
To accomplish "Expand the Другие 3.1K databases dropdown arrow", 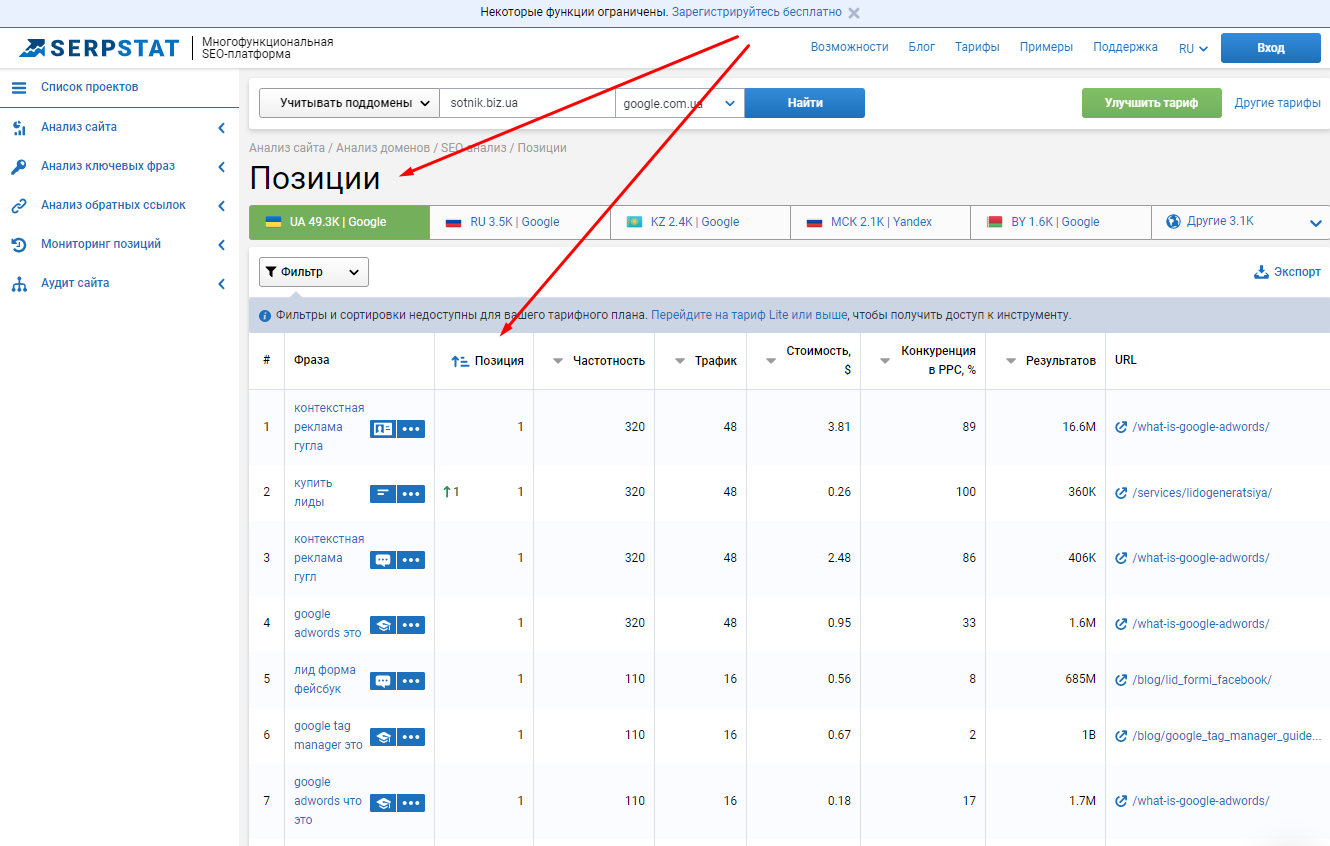I will (1316, 223).
